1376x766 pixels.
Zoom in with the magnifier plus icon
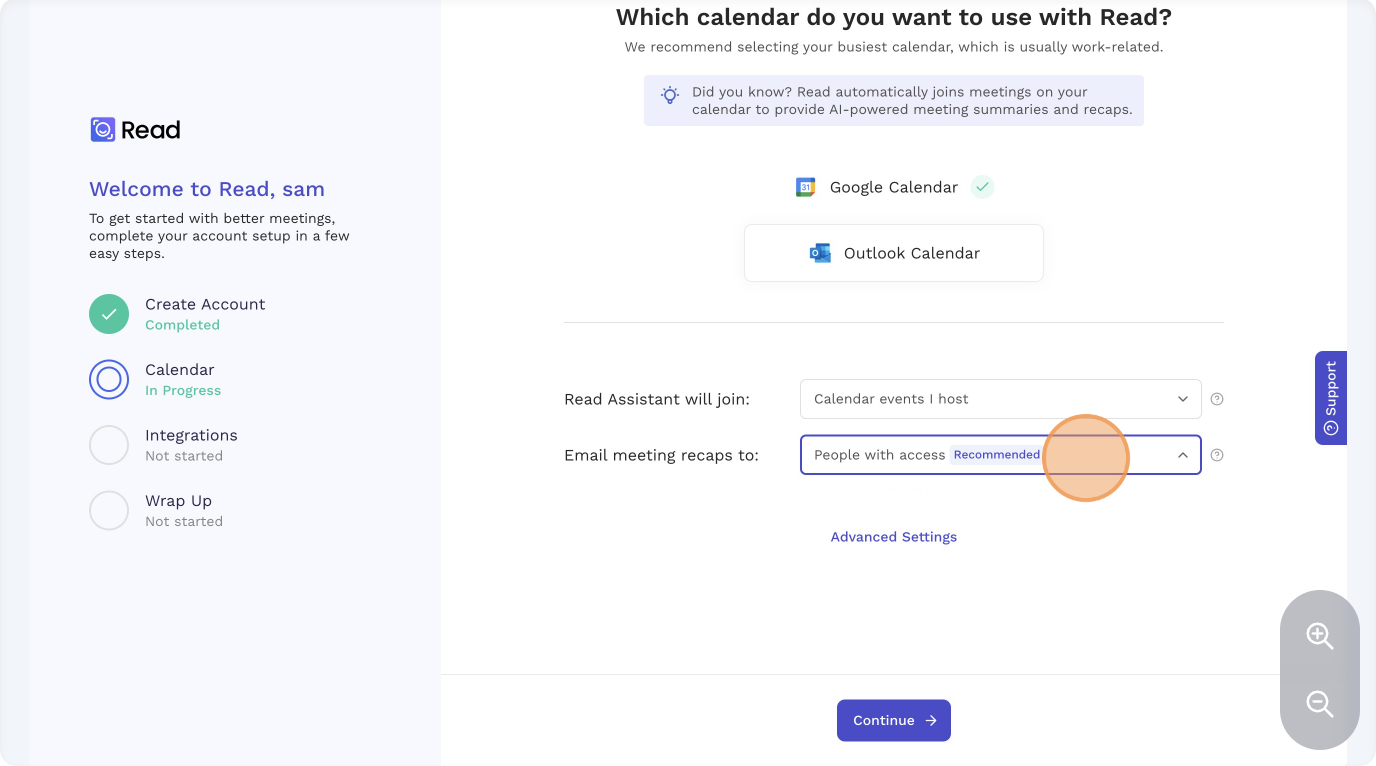click(1320, 635)
